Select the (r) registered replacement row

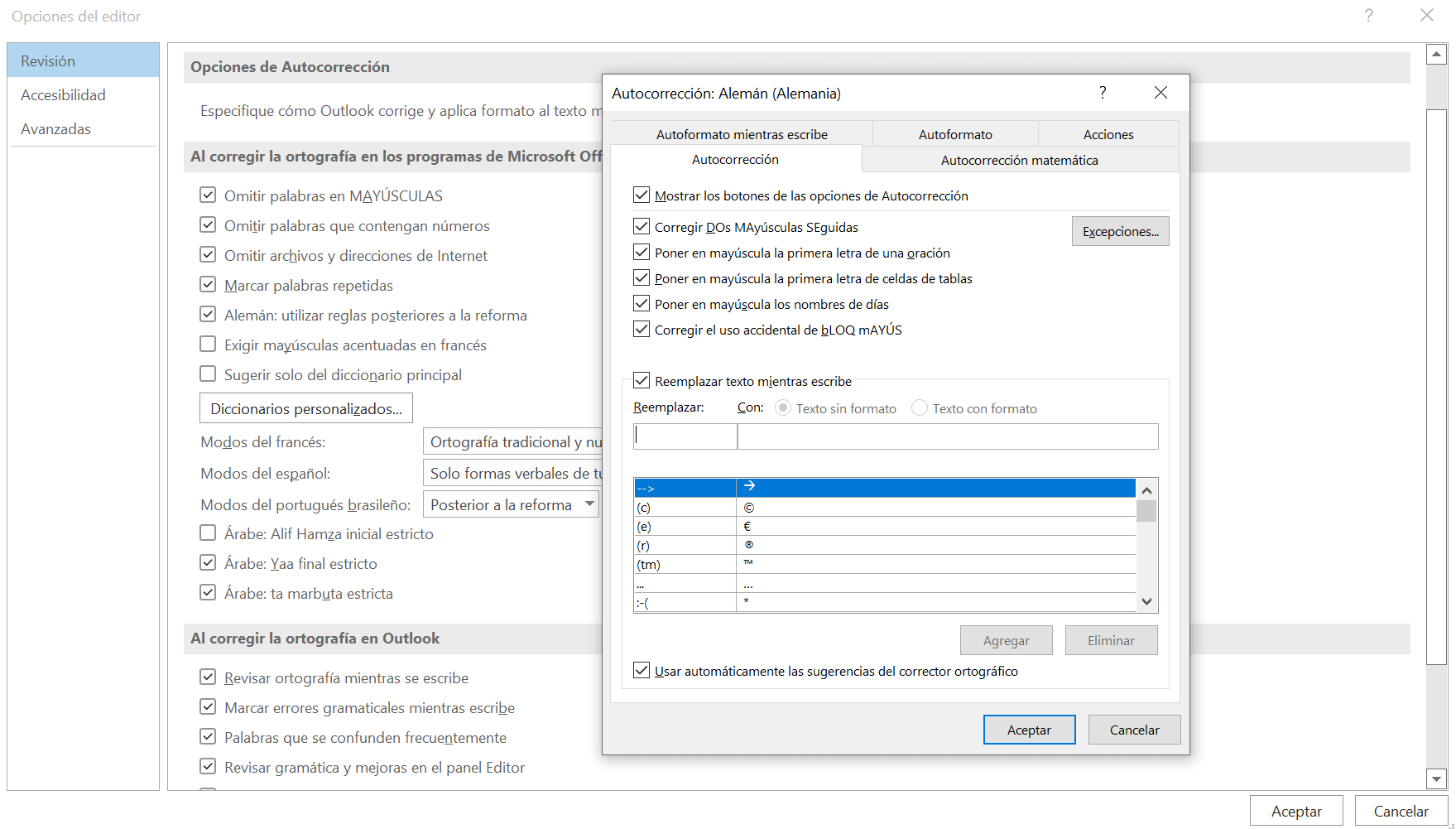pyautogui.click(x=885, y=545)
